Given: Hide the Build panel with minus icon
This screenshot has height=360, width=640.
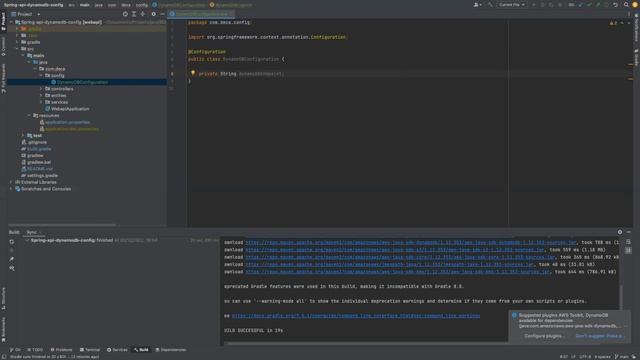Looking at the screenshot, I should coord(629,232).
